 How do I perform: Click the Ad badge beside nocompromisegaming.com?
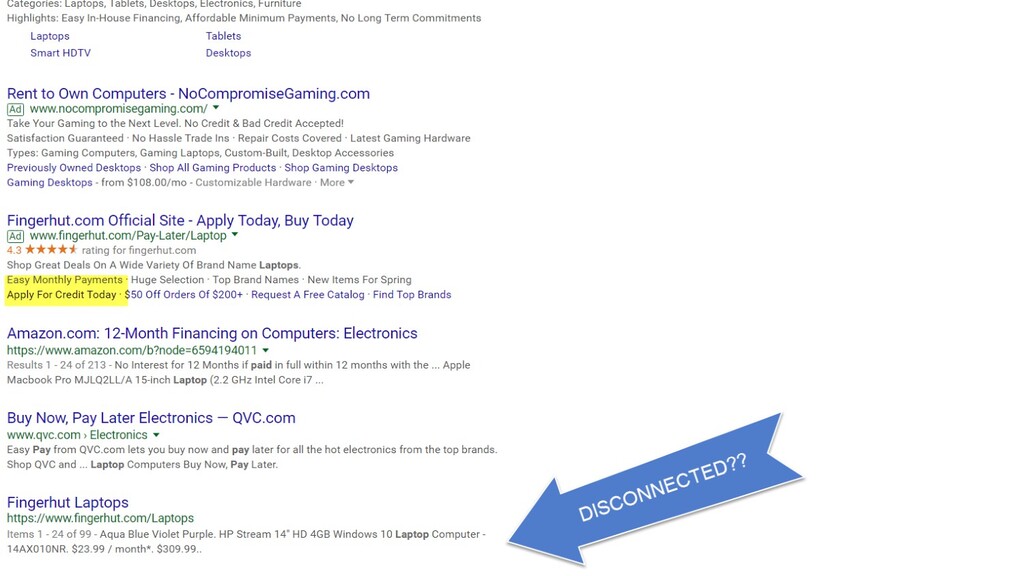click(x=15, y=109)
